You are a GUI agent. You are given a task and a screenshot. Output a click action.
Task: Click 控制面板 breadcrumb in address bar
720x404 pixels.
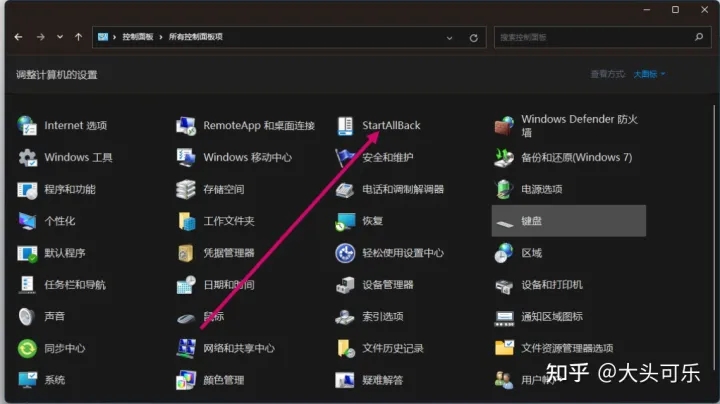point(138,37)
